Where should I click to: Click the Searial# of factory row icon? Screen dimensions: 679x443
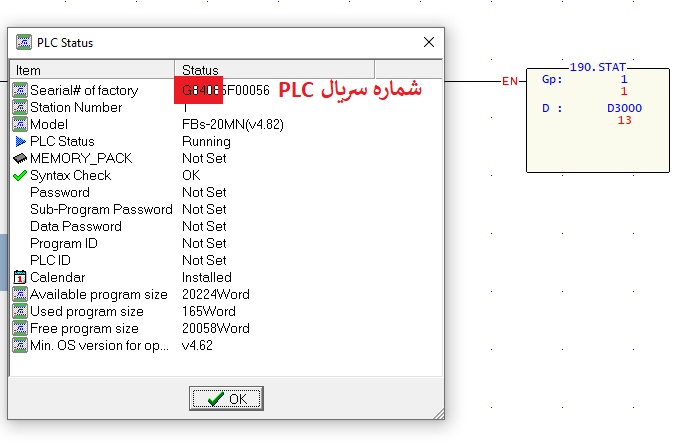(x=20, y=91)
